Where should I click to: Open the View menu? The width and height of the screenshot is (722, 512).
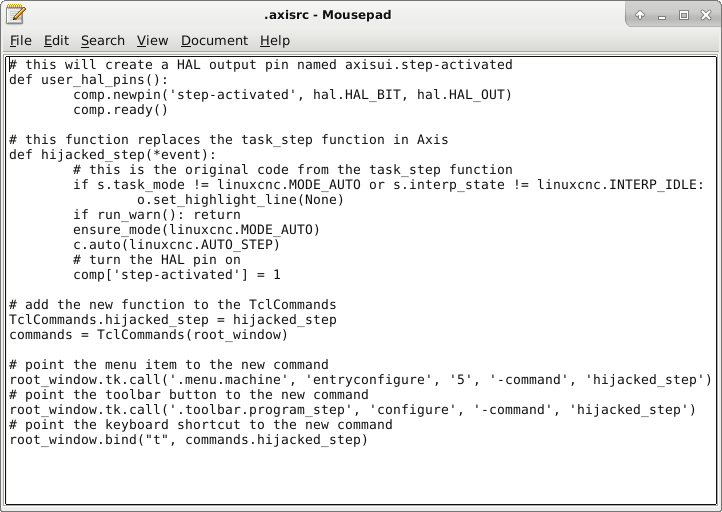pos(152,40)
